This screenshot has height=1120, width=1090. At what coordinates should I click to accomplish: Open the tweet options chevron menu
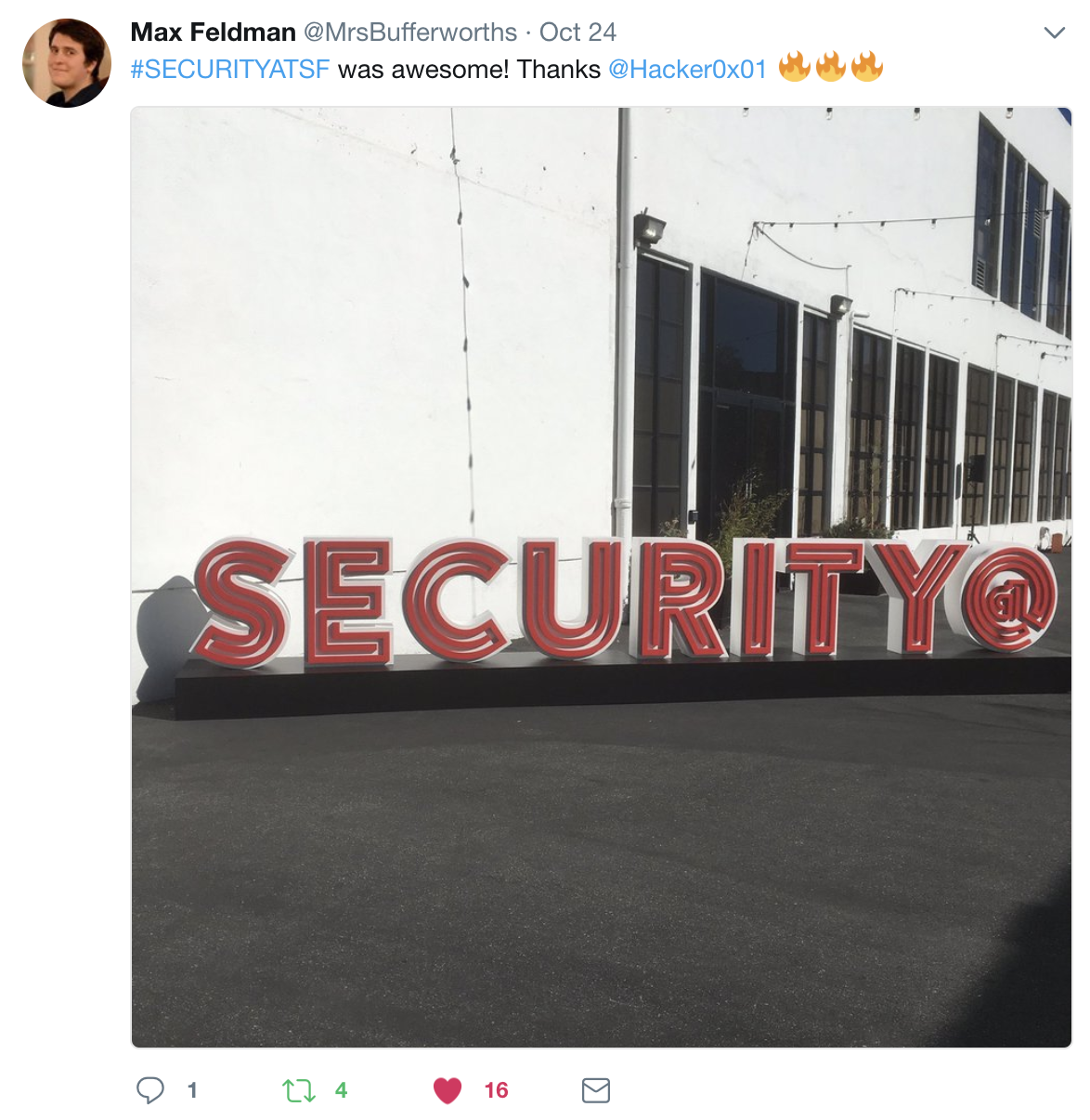[x=1054, y=33]
